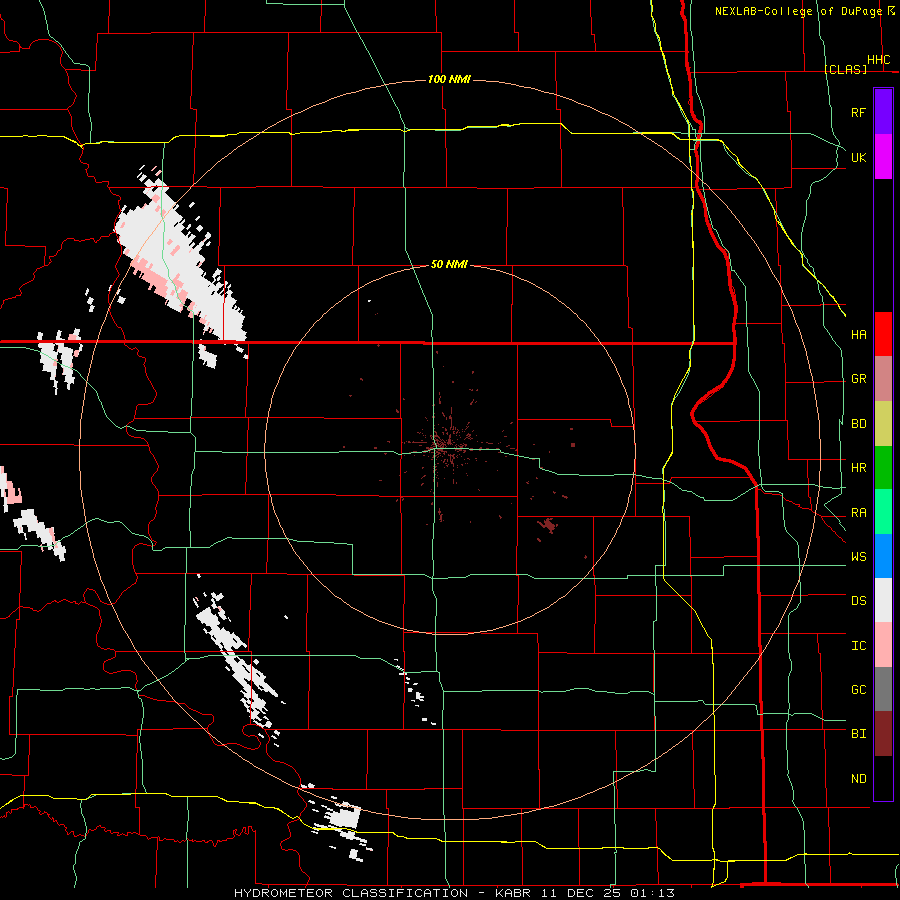
Task: Click the dark red biological echo patch southeast
Action: pyautogui.click(x=548, y=525)
